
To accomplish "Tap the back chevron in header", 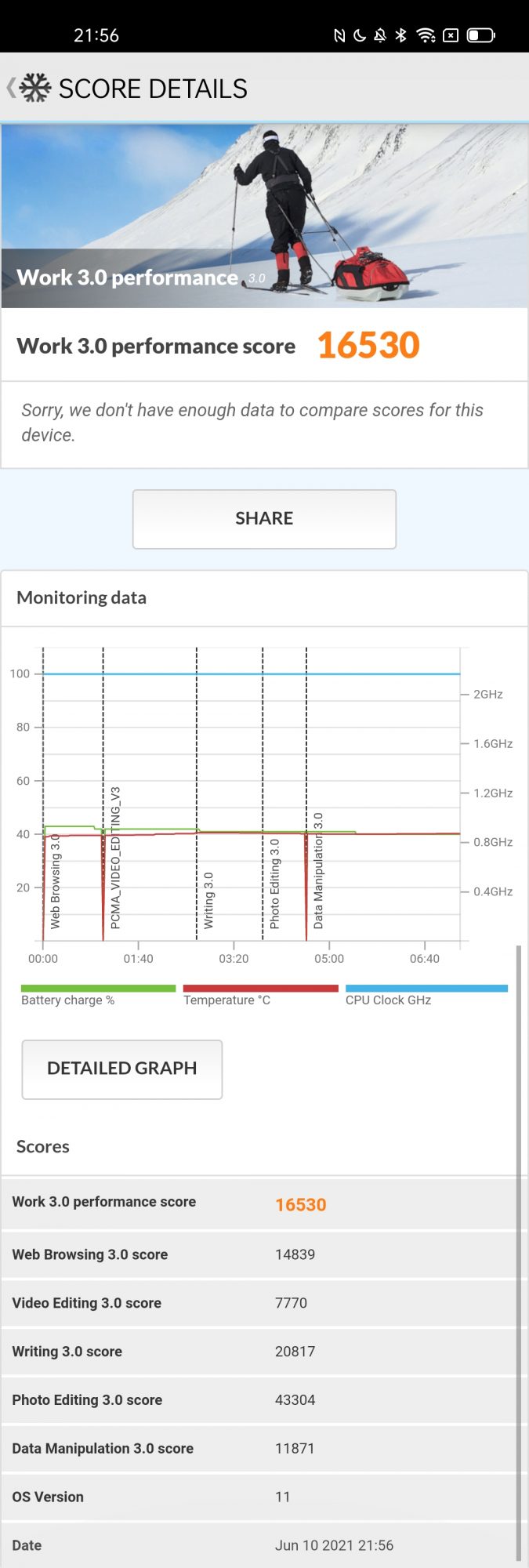I will click(10, 88).
